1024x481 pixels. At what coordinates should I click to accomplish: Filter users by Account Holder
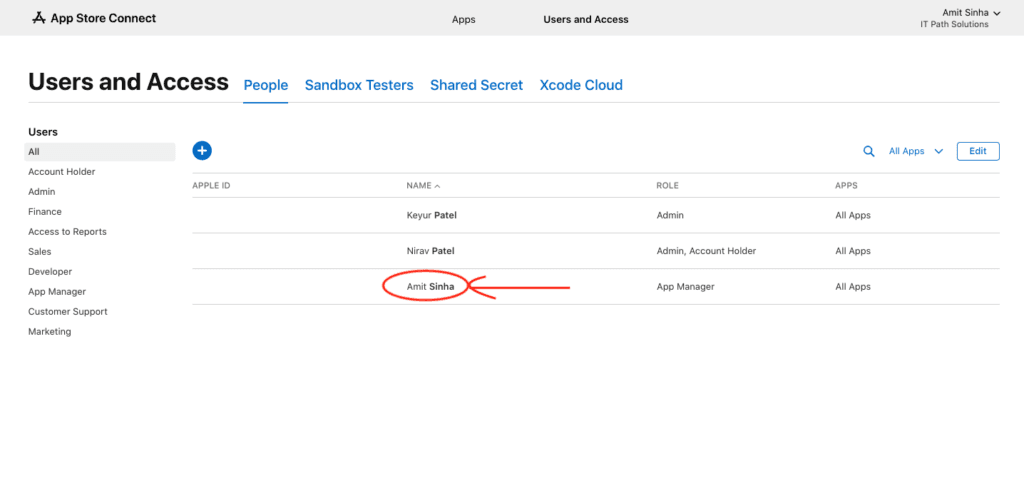click(62, 172)
